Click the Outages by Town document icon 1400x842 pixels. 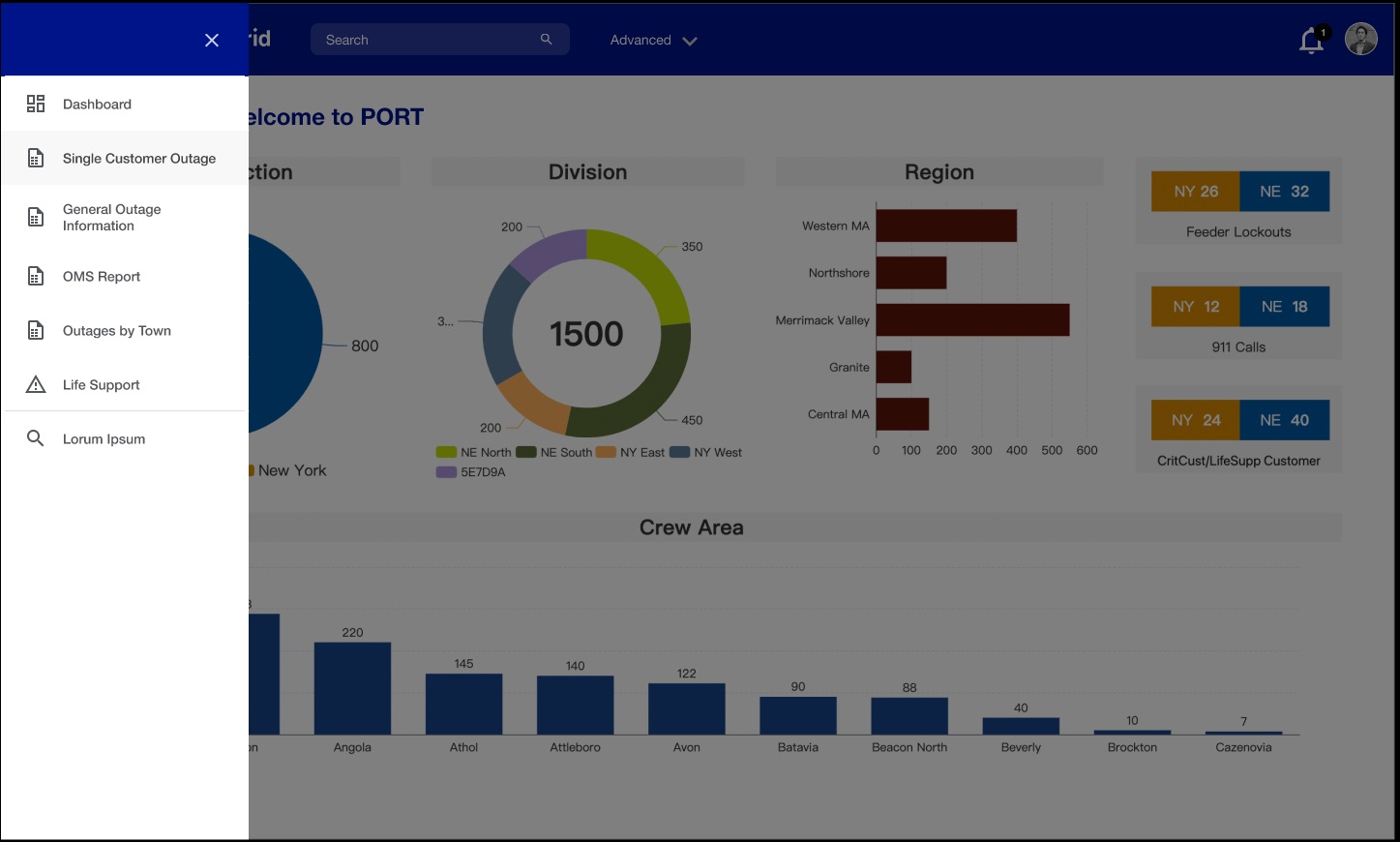click(x=36, y=330)
